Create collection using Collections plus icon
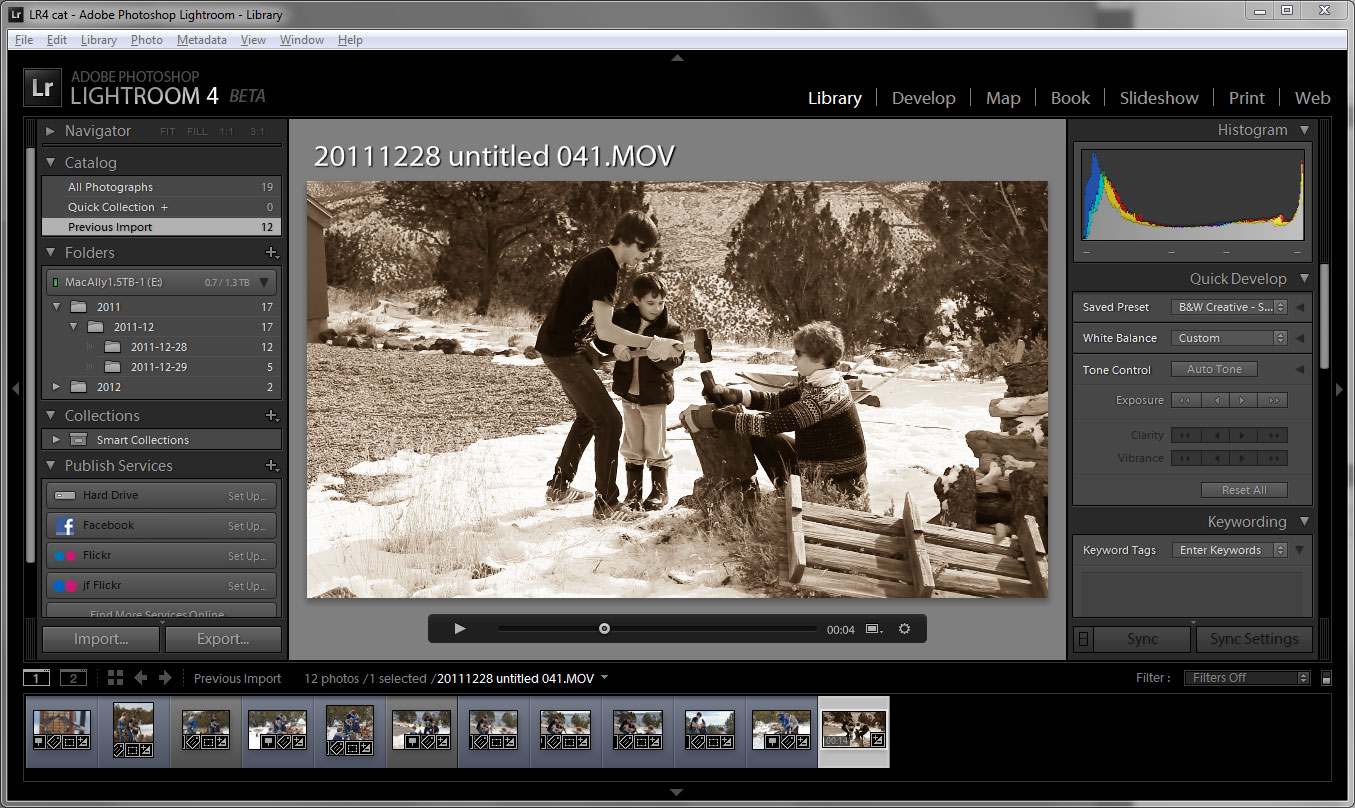This screenshot has height=808, width=1355. point(271,416)
